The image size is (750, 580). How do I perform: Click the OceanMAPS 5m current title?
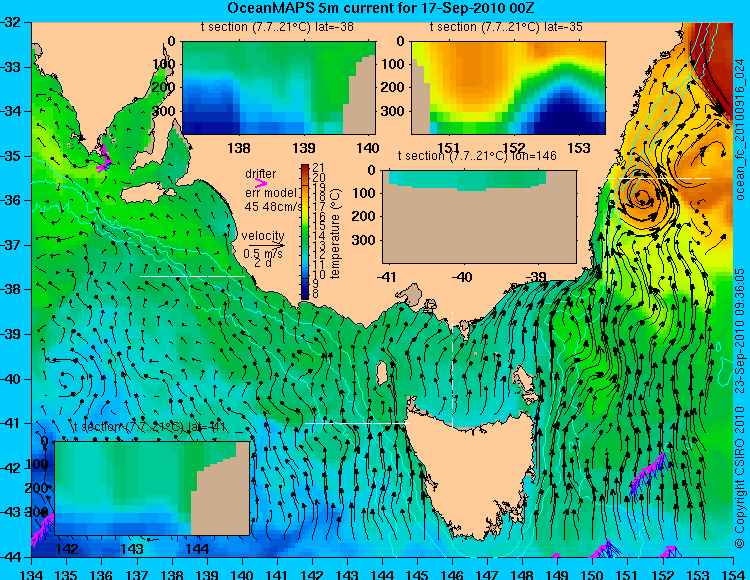[x=381, y=8]
